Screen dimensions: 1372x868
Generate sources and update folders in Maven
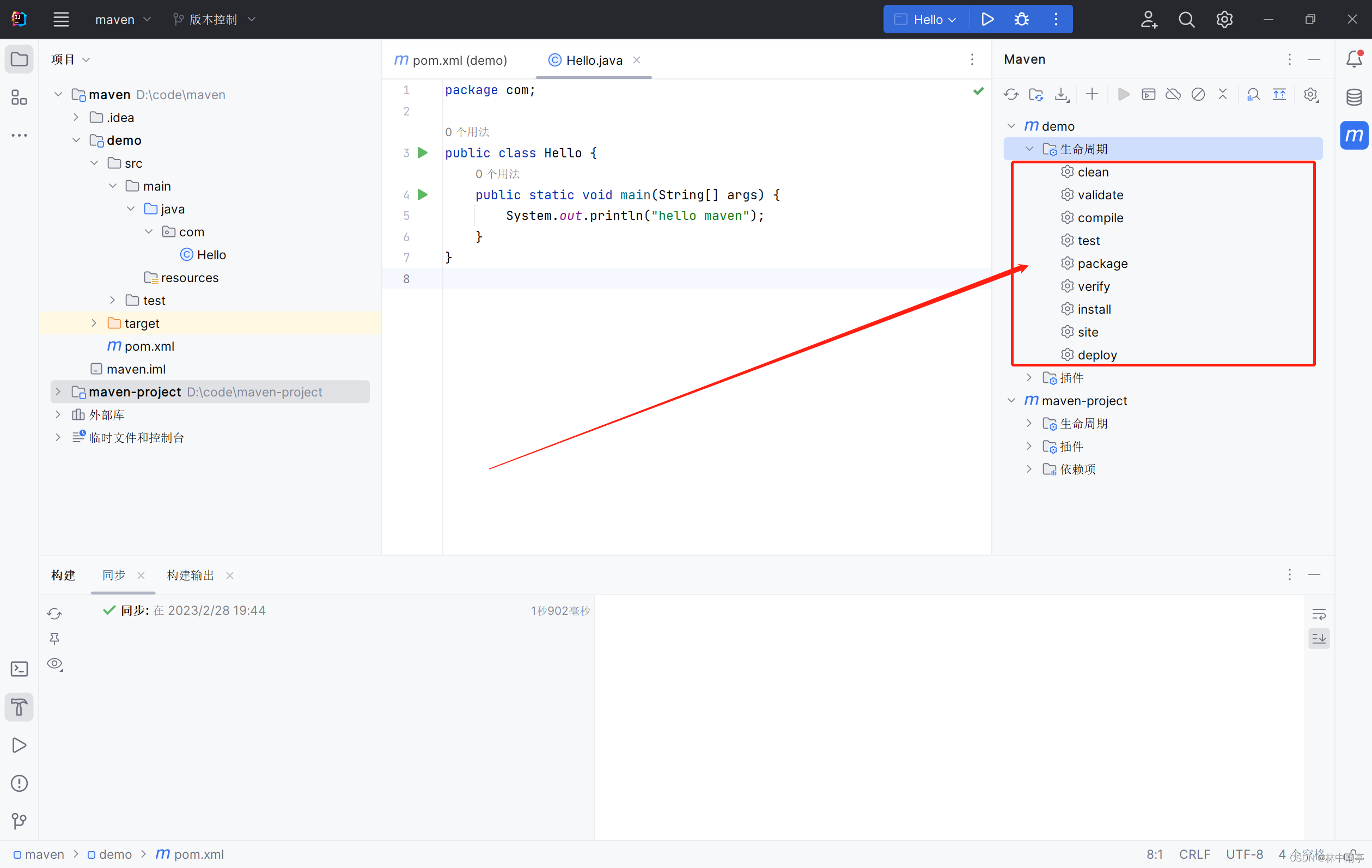point(1036,95)
